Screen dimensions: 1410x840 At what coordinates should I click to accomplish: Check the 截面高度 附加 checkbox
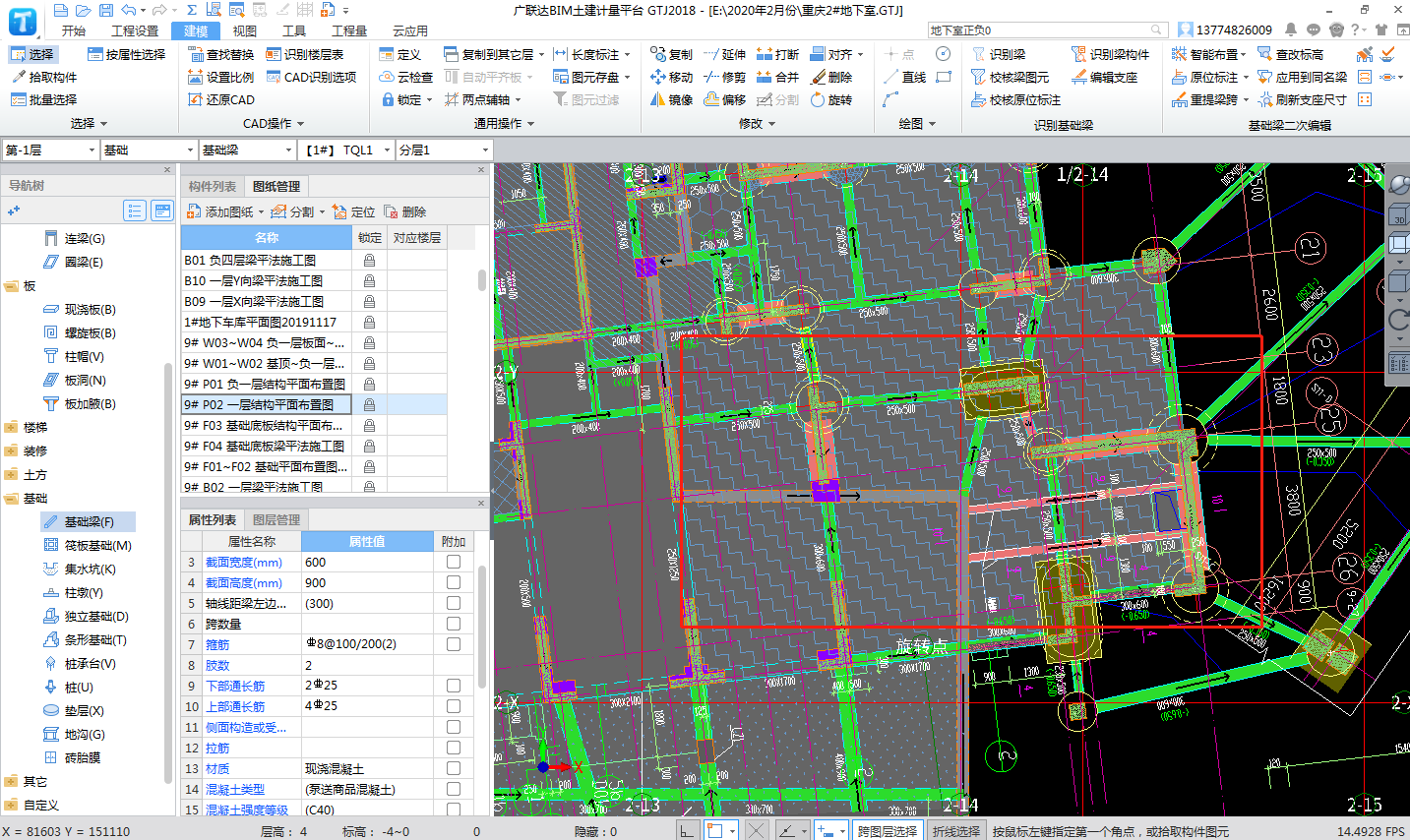click(x=454, y=582)
